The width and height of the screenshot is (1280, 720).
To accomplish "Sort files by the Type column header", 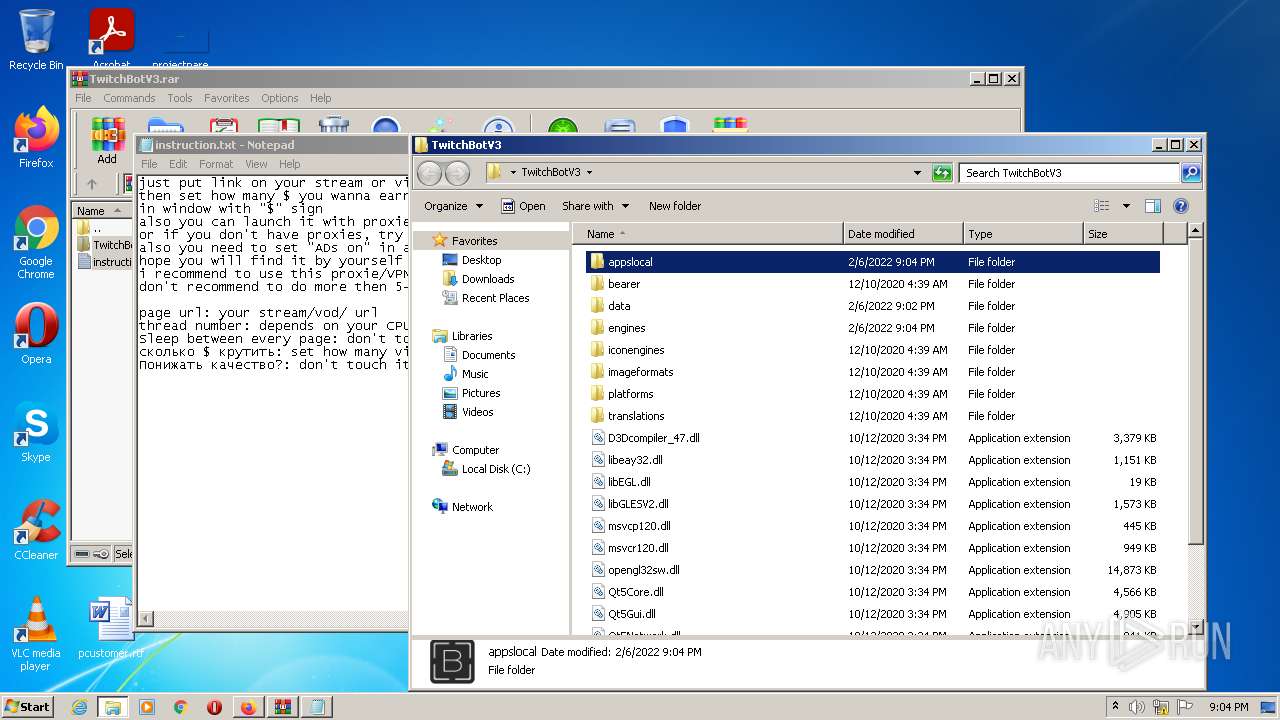I will click(x=1023, y=234).
